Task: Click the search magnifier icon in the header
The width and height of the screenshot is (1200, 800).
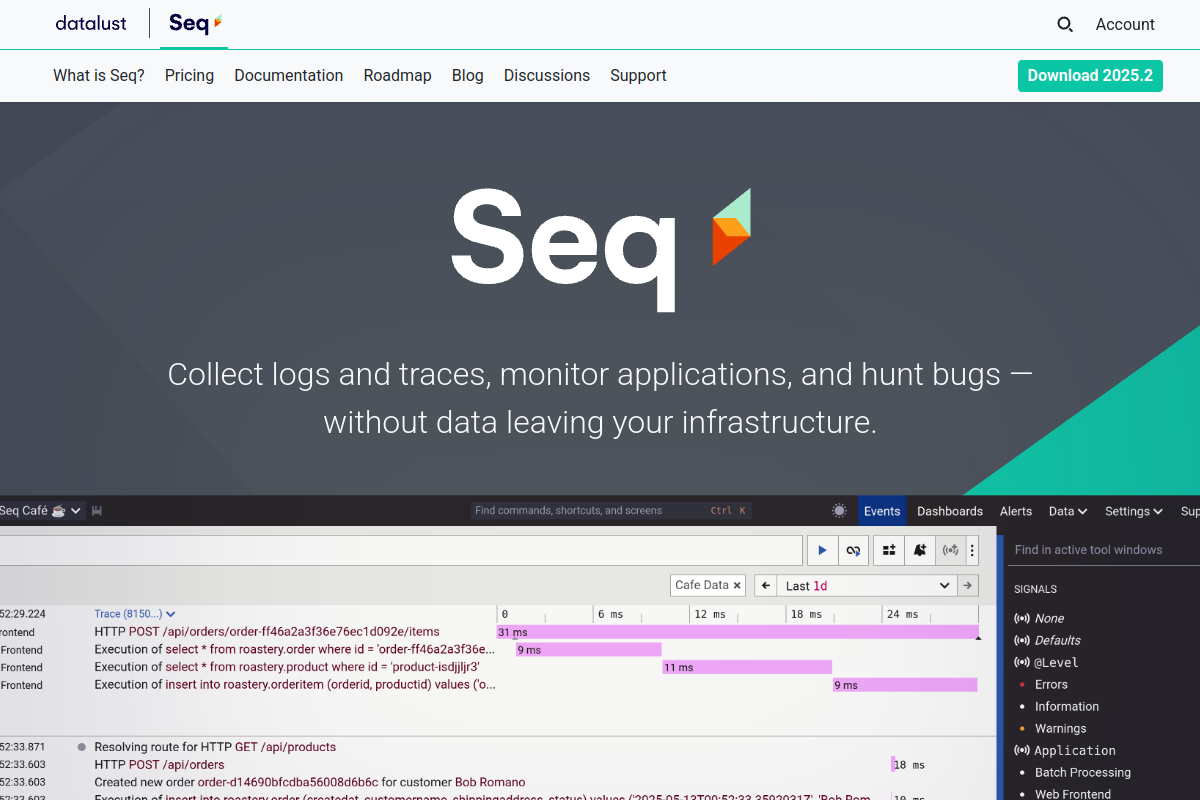Action: [1065, 24]
